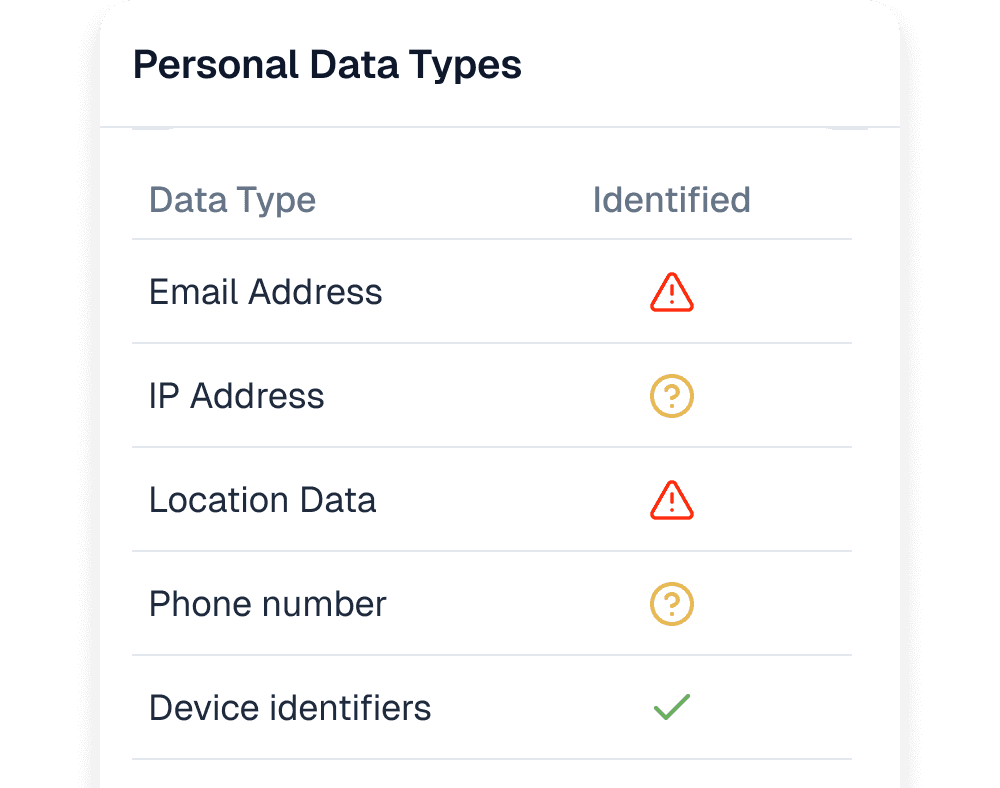Image resolution: width=1000 pixels, height=788 pixels.
Task: Click the question mark icon for Phone number
Action: click(x=672, y=604)
